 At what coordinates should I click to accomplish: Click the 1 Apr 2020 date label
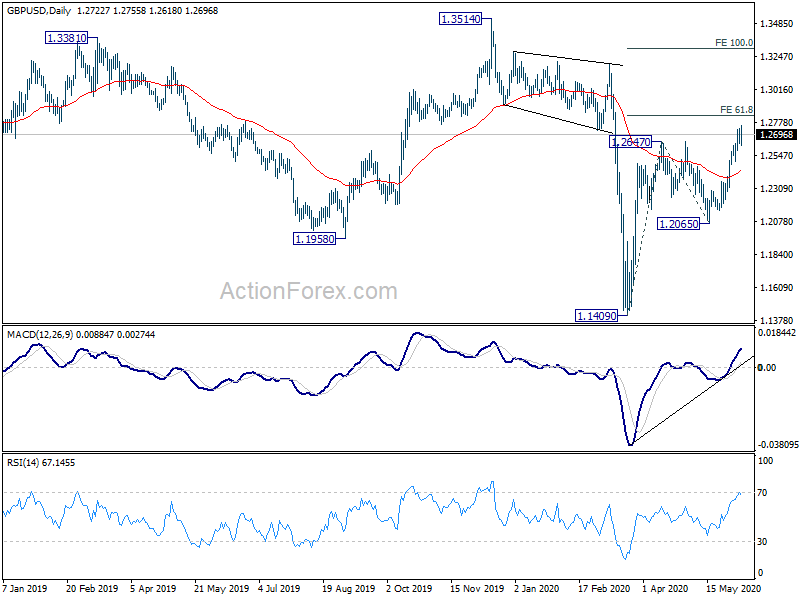[665, 588]
